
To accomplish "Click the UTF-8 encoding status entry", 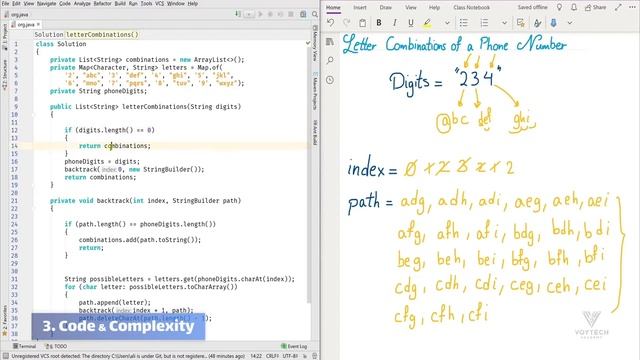I will click(290, 356).
